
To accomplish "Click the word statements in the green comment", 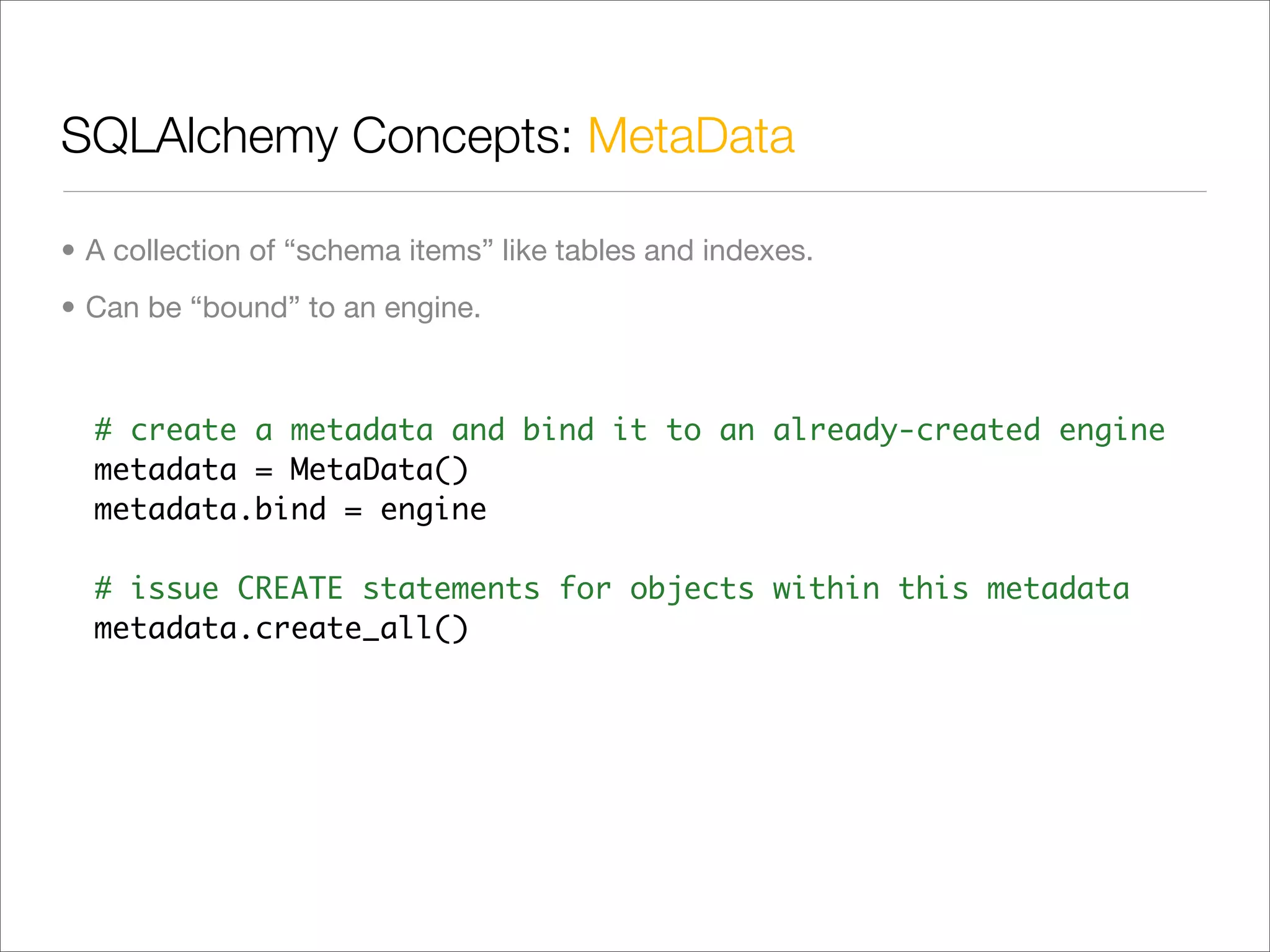I will click(451, 589).
